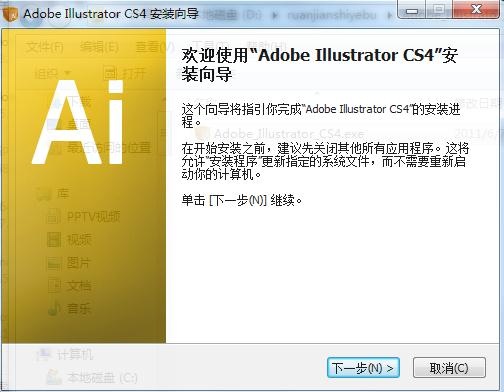Click the title text Adobe Illustrator CS4 安装向导
The height and width of the screenshot is (392, 504).
[x=111, y=14]
